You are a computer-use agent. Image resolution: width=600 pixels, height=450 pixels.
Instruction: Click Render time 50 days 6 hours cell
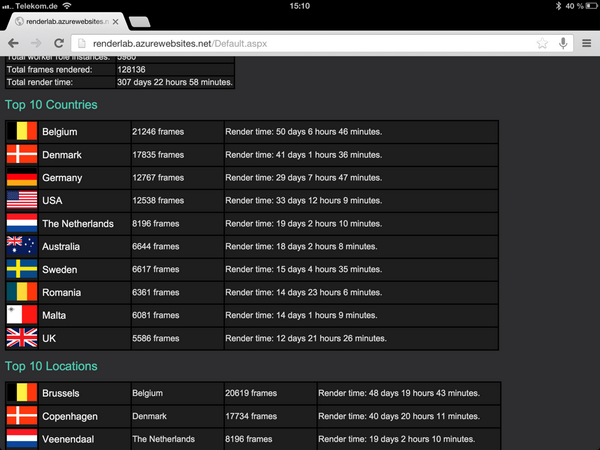[361, 132]
